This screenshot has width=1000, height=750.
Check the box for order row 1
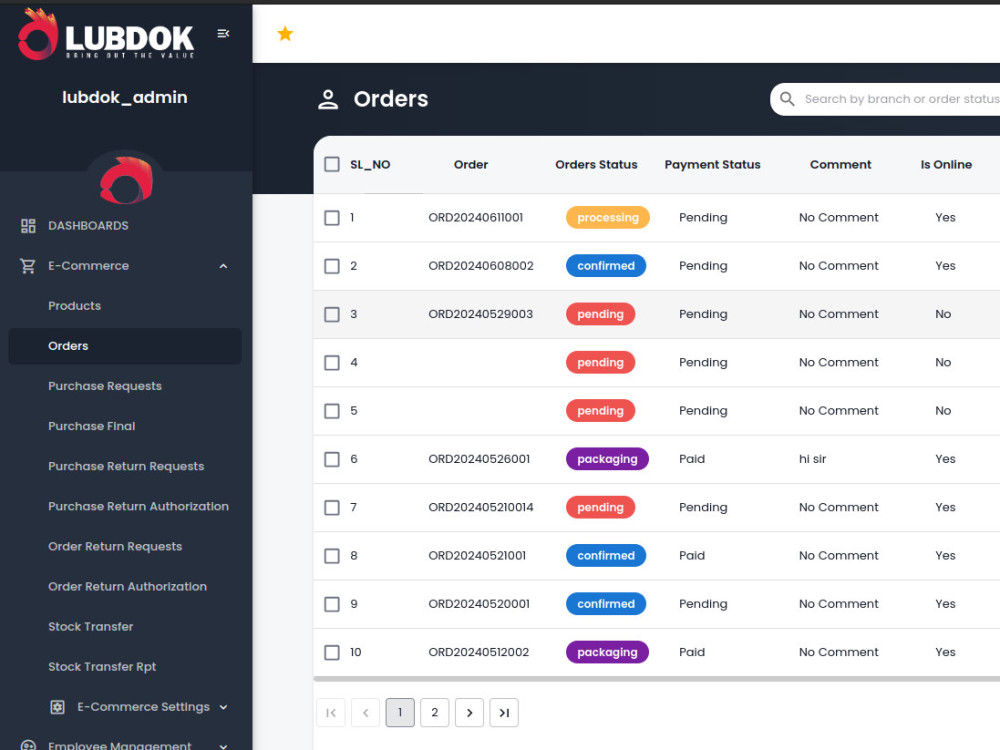coord(332,218)
